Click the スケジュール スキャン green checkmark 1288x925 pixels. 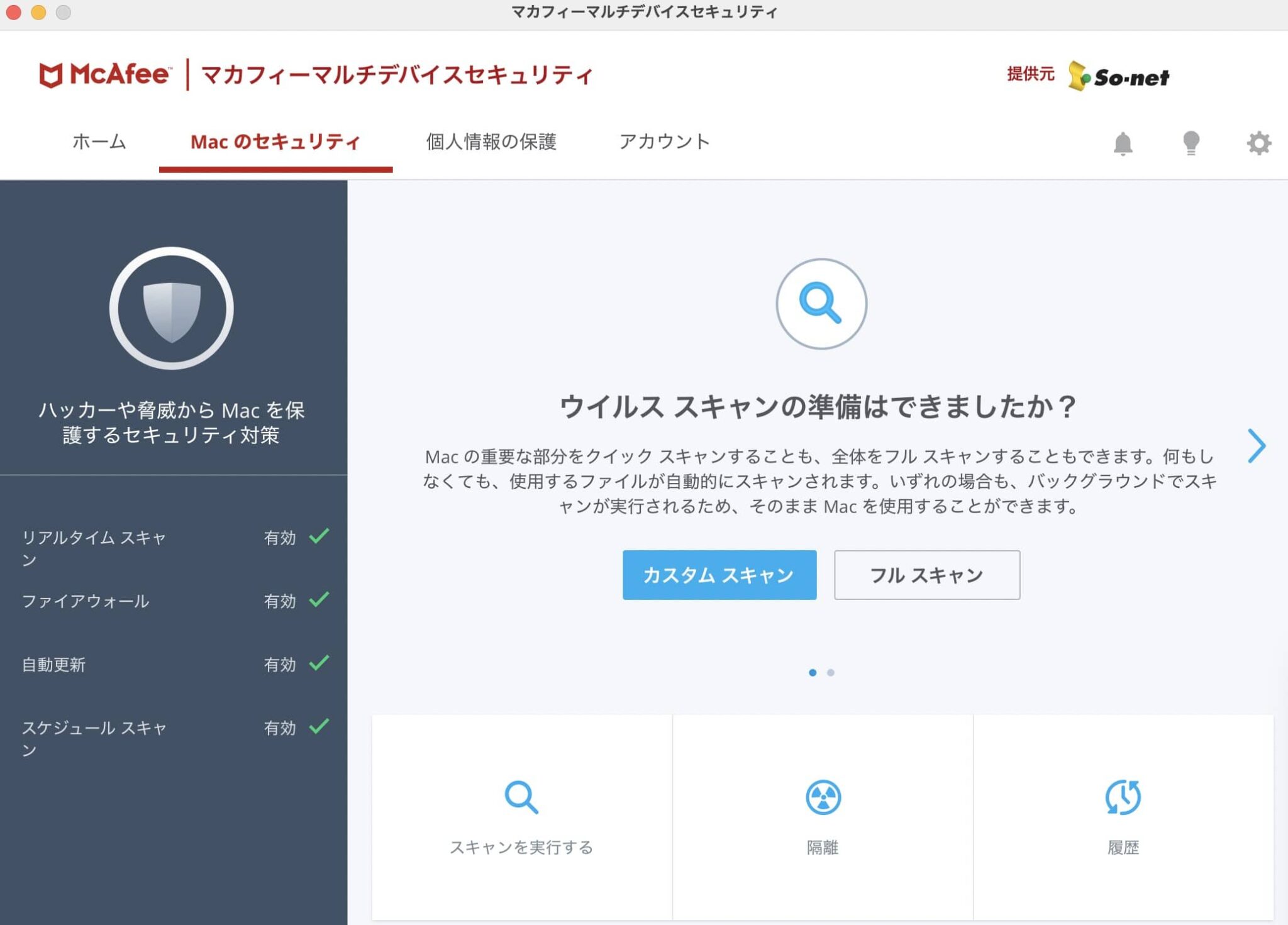pyautogui.click(x=319, y=727)
